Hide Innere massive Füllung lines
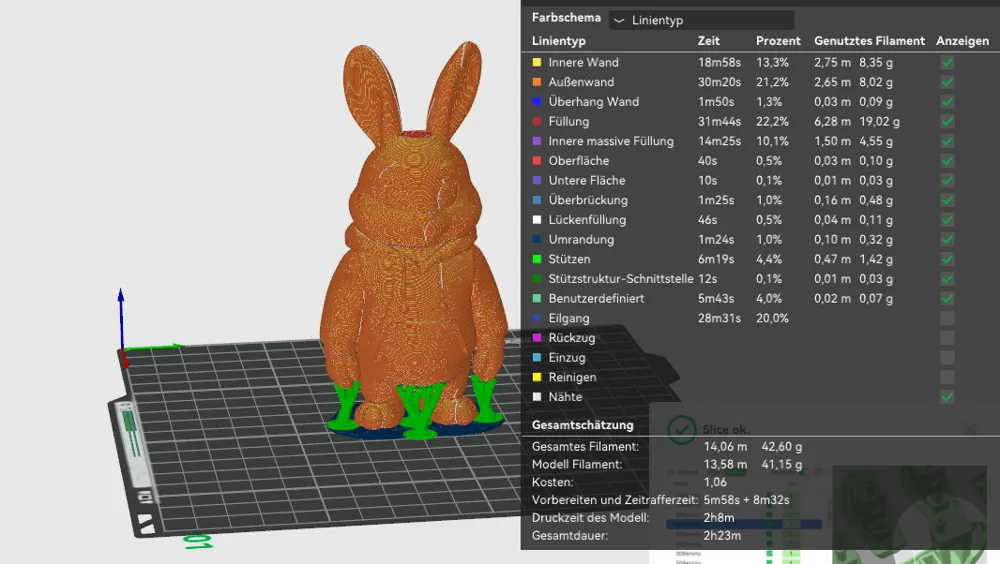Screen dimensions: 1000x564 point(947,141)
